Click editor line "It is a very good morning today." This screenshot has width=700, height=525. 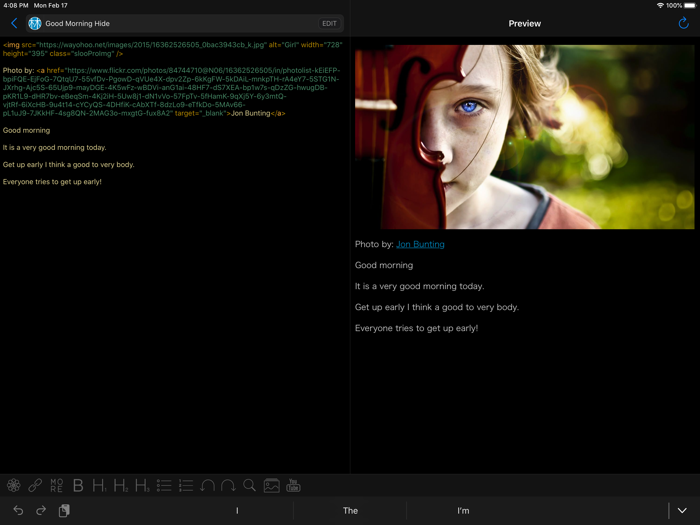tap(54, 147)
